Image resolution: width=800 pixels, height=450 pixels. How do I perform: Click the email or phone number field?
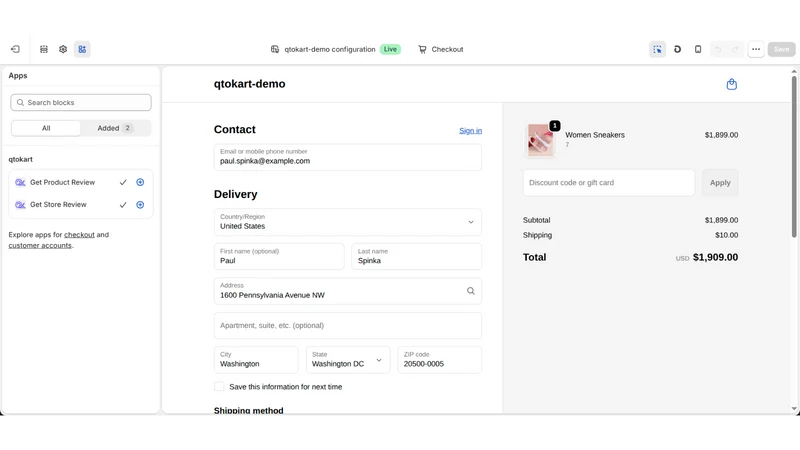tap(347, 157)
